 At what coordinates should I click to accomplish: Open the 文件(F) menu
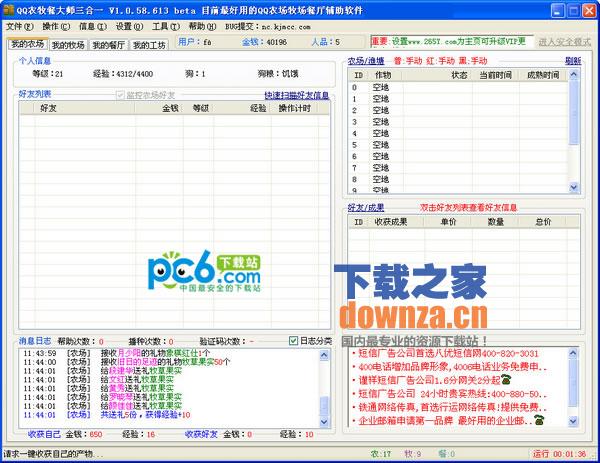20,26
